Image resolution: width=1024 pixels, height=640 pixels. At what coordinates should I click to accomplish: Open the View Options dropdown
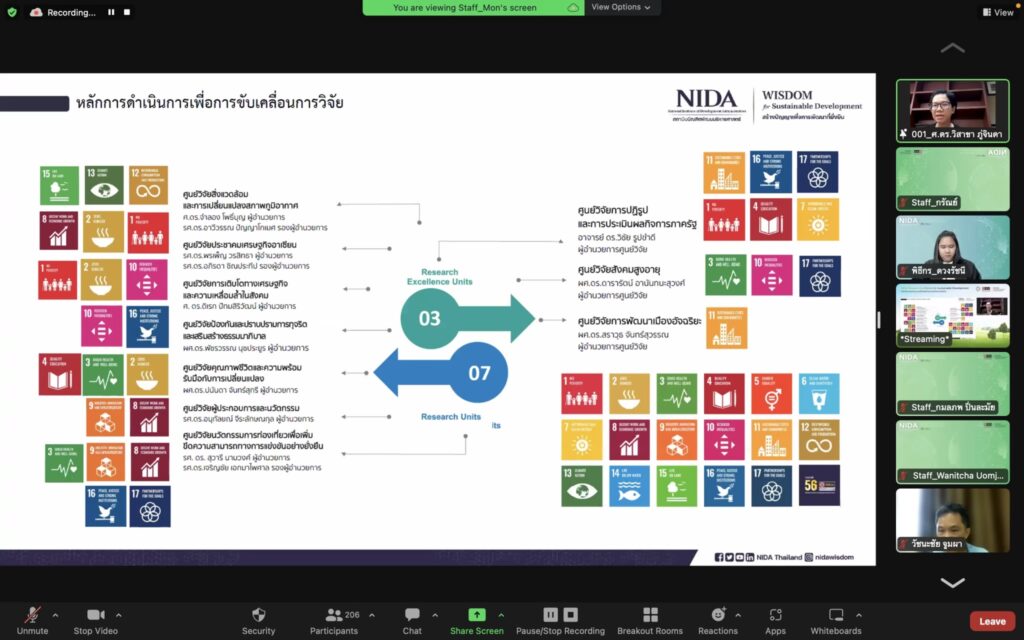(621, 7)
